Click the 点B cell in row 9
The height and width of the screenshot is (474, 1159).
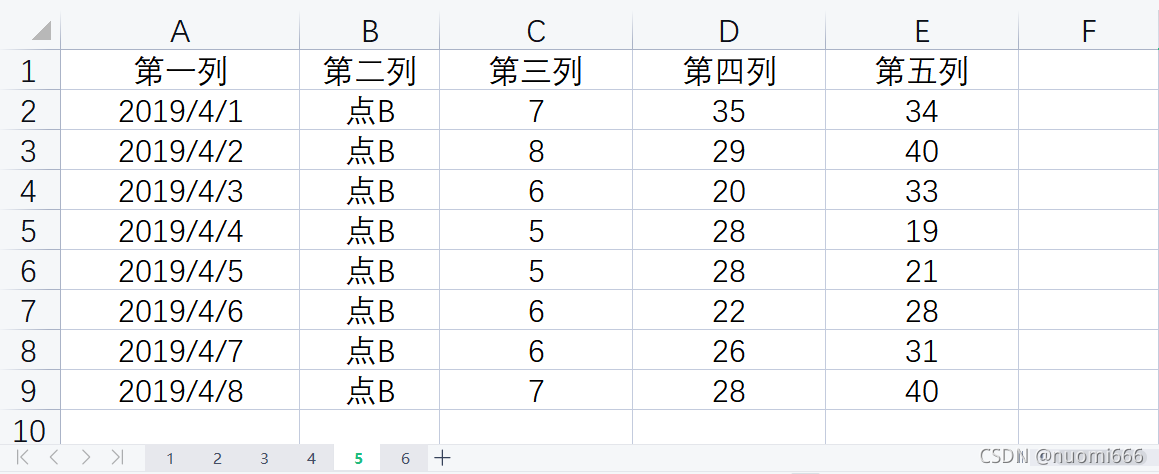370,391
